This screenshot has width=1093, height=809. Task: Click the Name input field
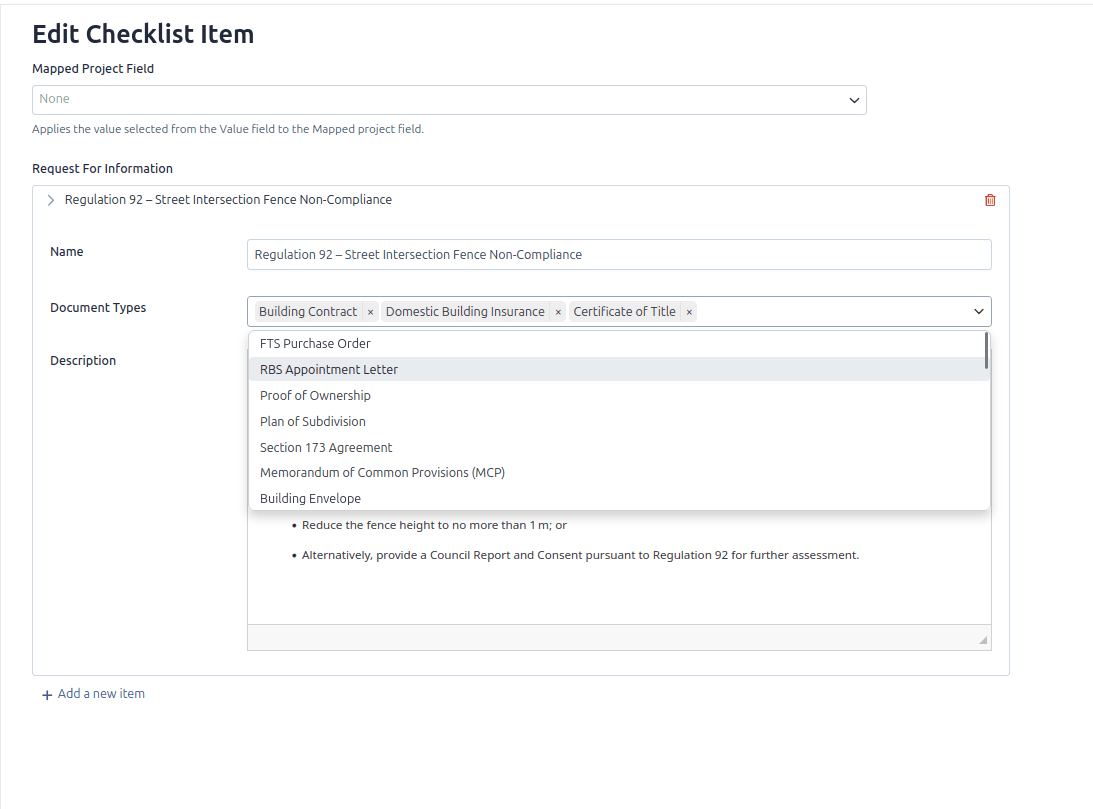click(619, 255)
